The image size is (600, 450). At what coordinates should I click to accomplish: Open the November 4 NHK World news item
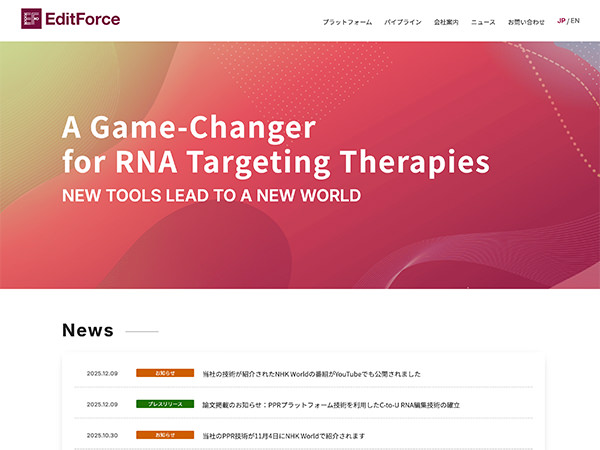point(283,436)
